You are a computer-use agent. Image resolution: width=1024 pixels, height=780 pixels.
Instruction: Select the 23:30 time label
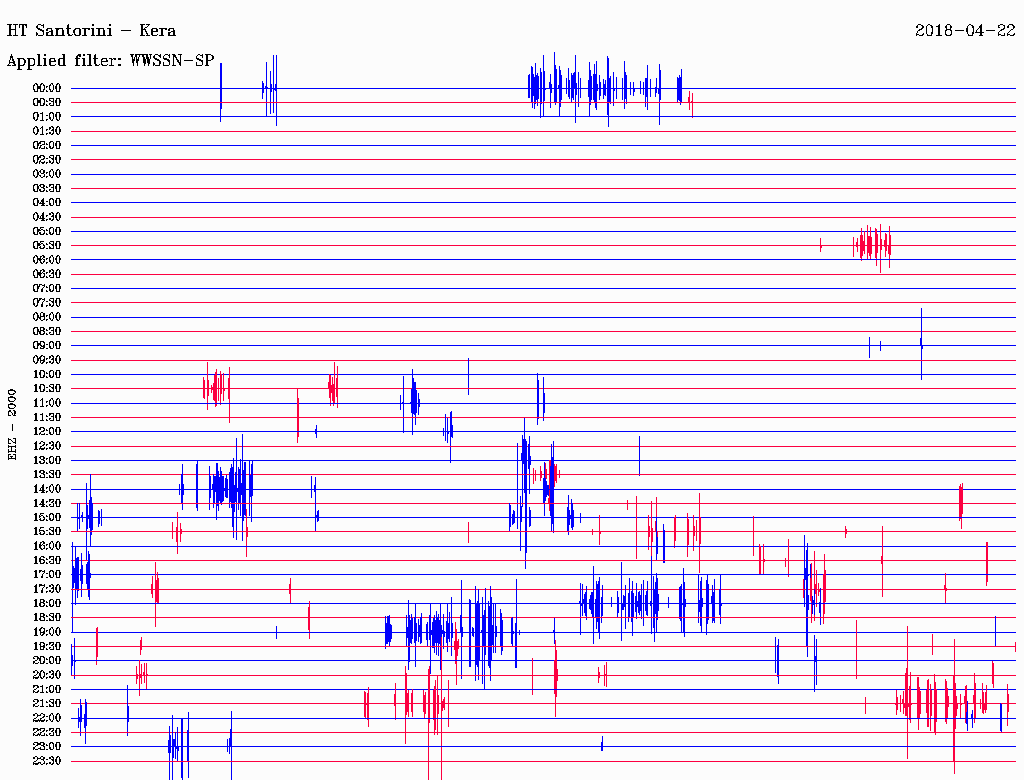click(47, 760)
